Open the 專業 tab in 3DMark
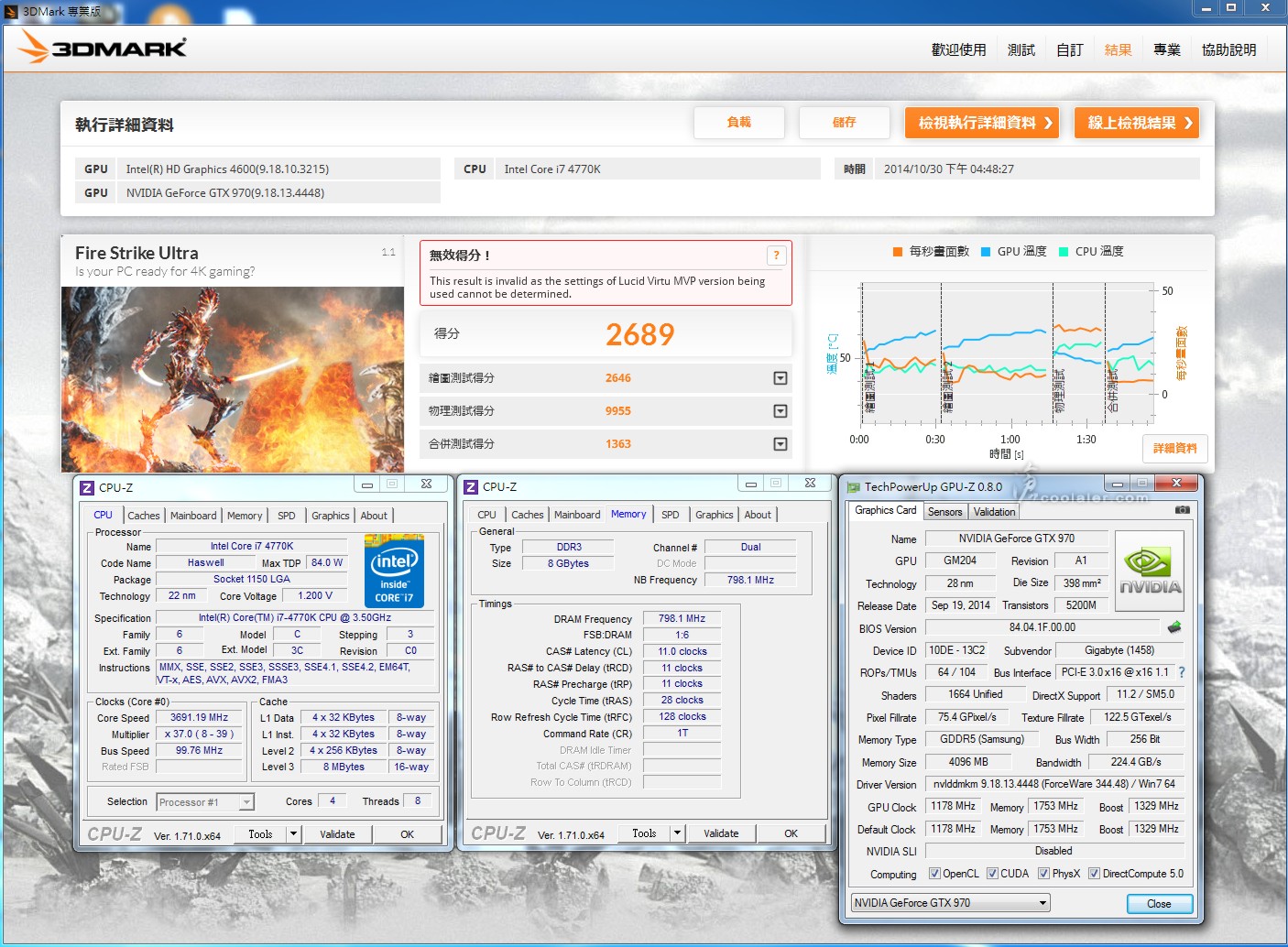Image resolution: width=1288 pixels, height=947 pixels. point(1167,49)
